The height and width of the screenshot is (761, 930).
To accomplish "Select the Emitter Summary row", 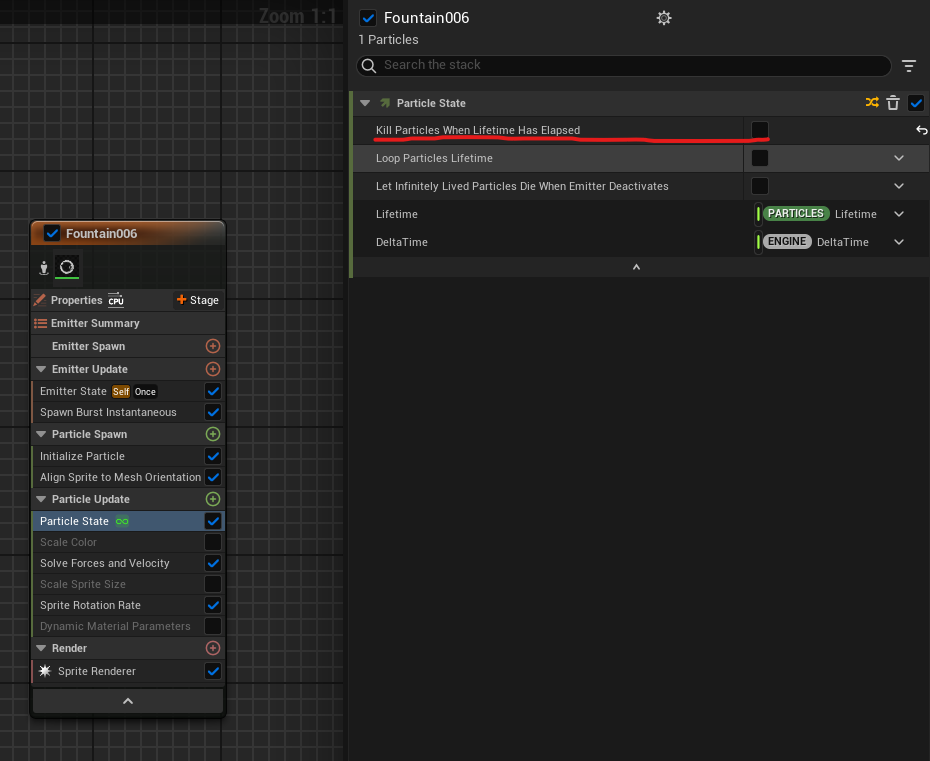I will click(95, 323).
